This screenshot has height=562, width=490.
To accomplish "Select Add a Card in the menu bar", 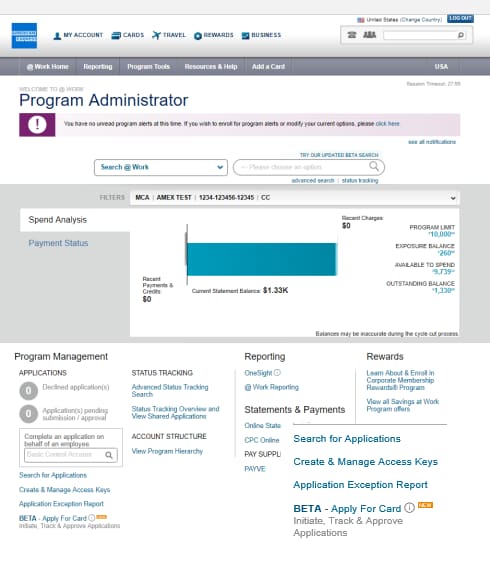I will coord(268,67).
